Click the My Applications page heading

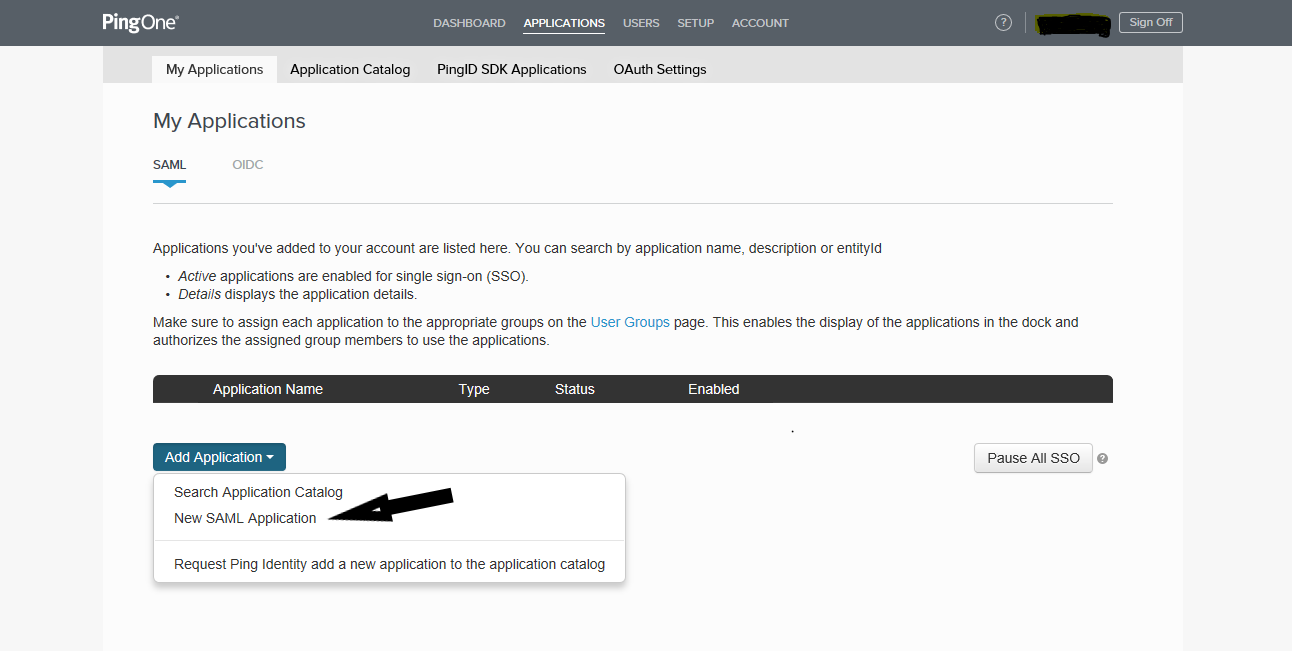[229, 121]
